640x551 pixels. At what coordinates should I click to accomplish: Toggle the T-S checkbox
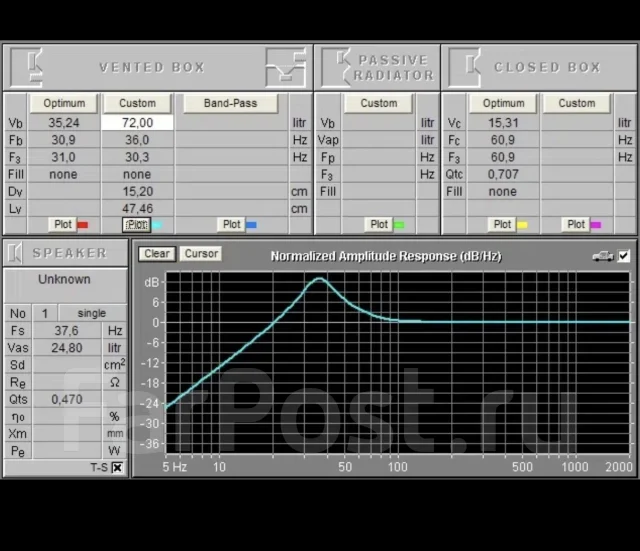[117, 467]
